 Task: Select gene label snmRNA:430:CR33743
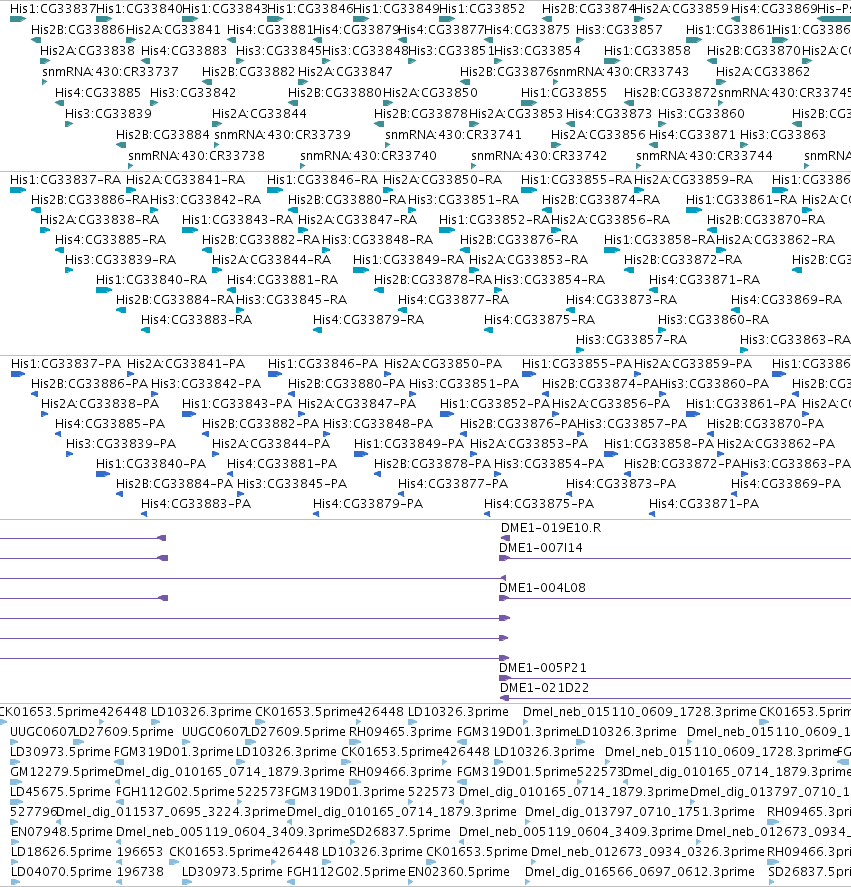pos(621,72)
